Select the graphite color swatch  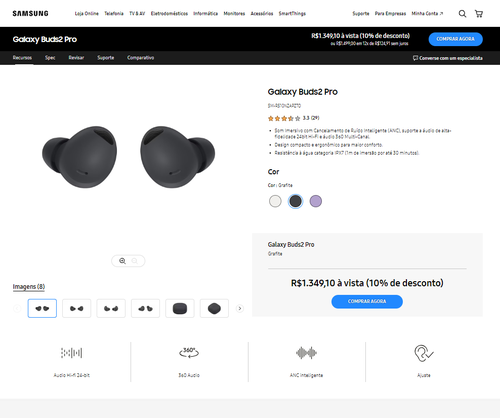295,201
